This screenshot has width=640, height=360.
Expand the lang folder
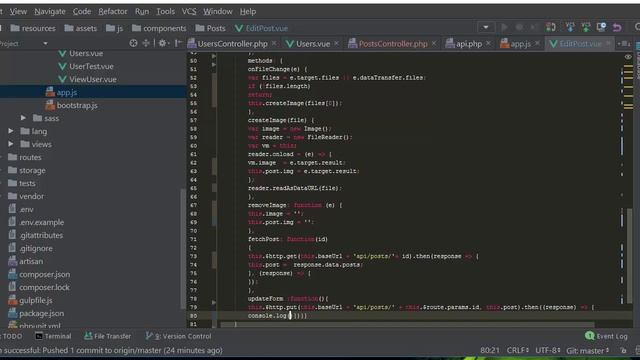click(11, 131)
